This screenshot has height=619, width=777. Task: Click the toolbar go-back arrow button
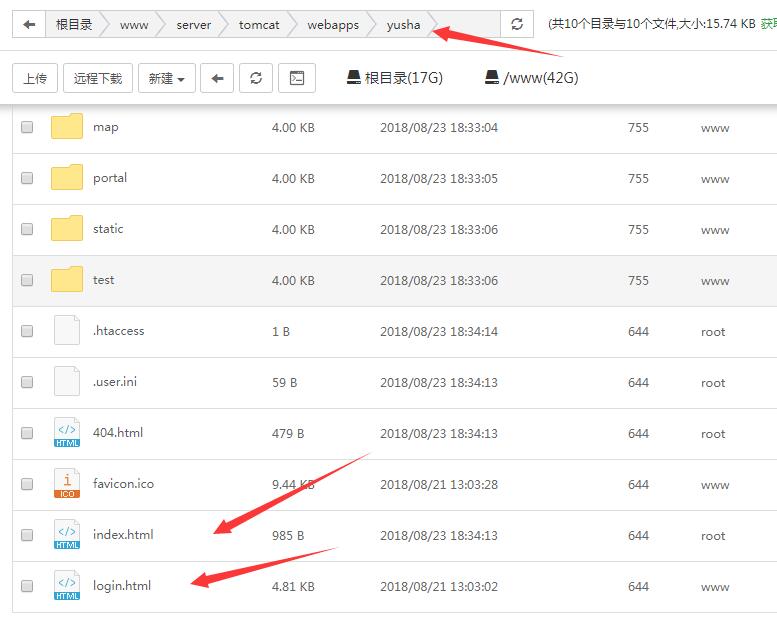pos(217,78)
